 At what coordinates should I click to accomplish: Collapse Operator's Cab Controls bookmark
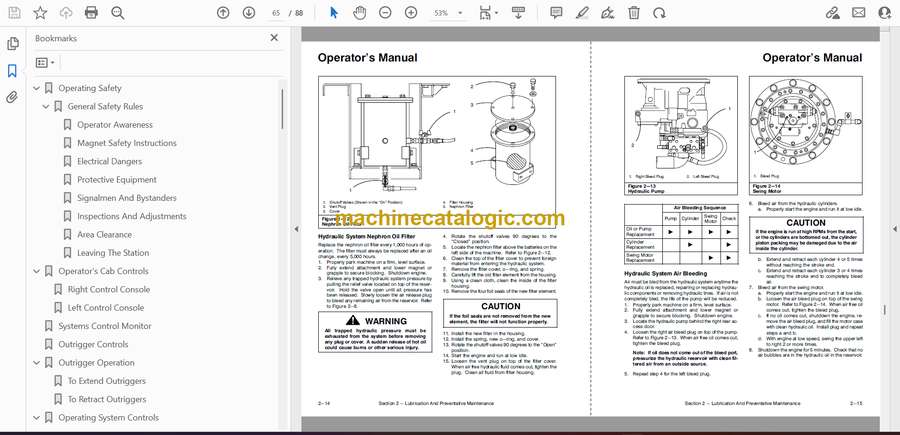click(37, 271)
